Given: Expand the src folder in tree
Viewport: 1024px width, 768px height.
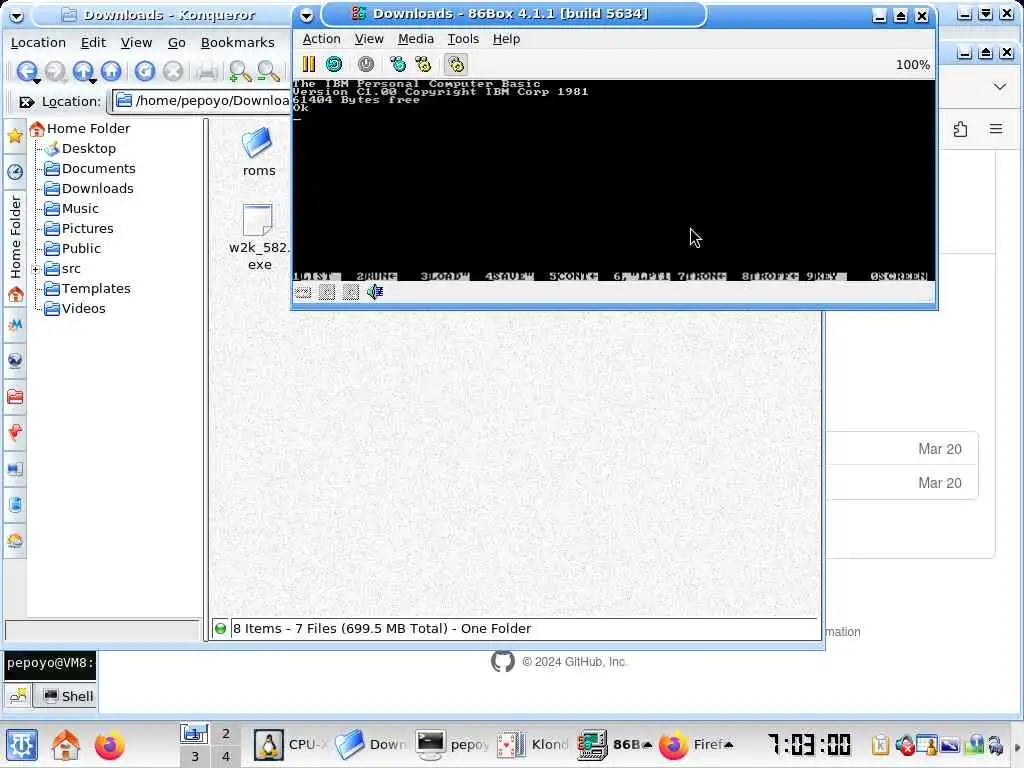Looking at the screenshot, I should point(36,269).
